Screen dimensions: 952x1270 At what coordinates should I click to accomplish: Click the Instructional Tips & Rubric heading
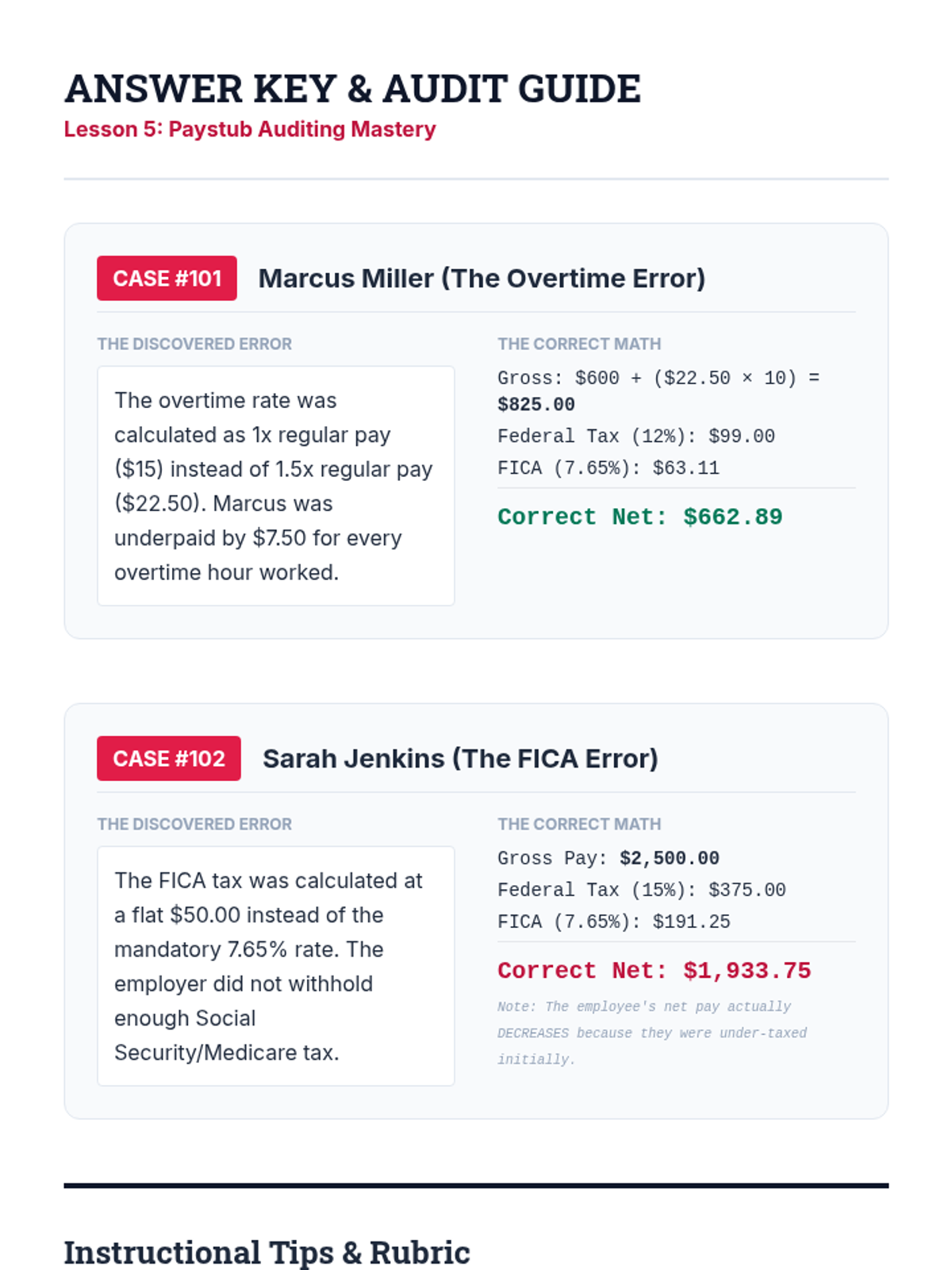pos(267,1253)
